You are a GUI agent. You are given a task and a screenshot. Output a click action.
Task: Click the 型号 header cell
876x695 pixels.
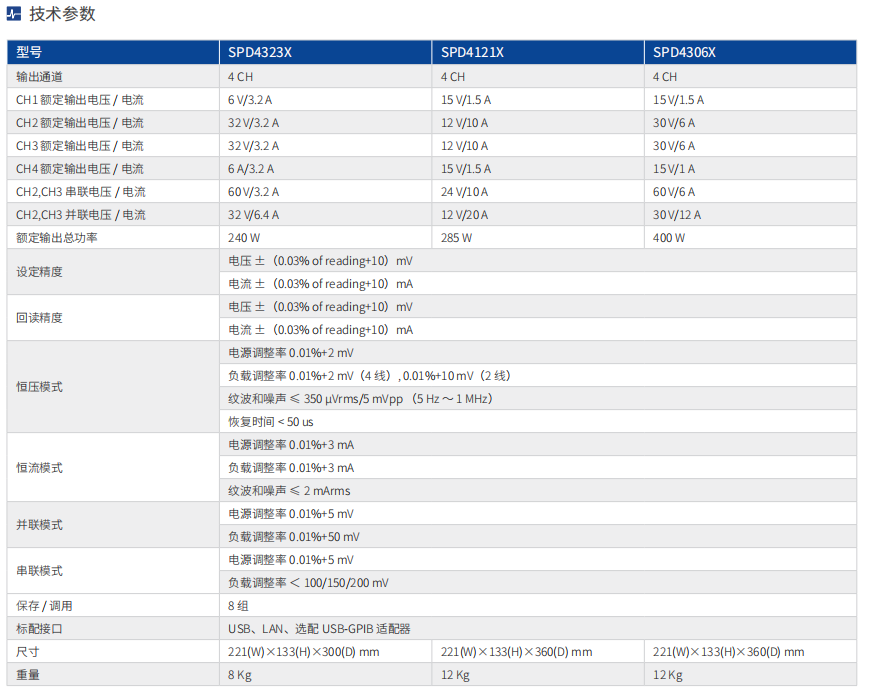click(30, 52)
